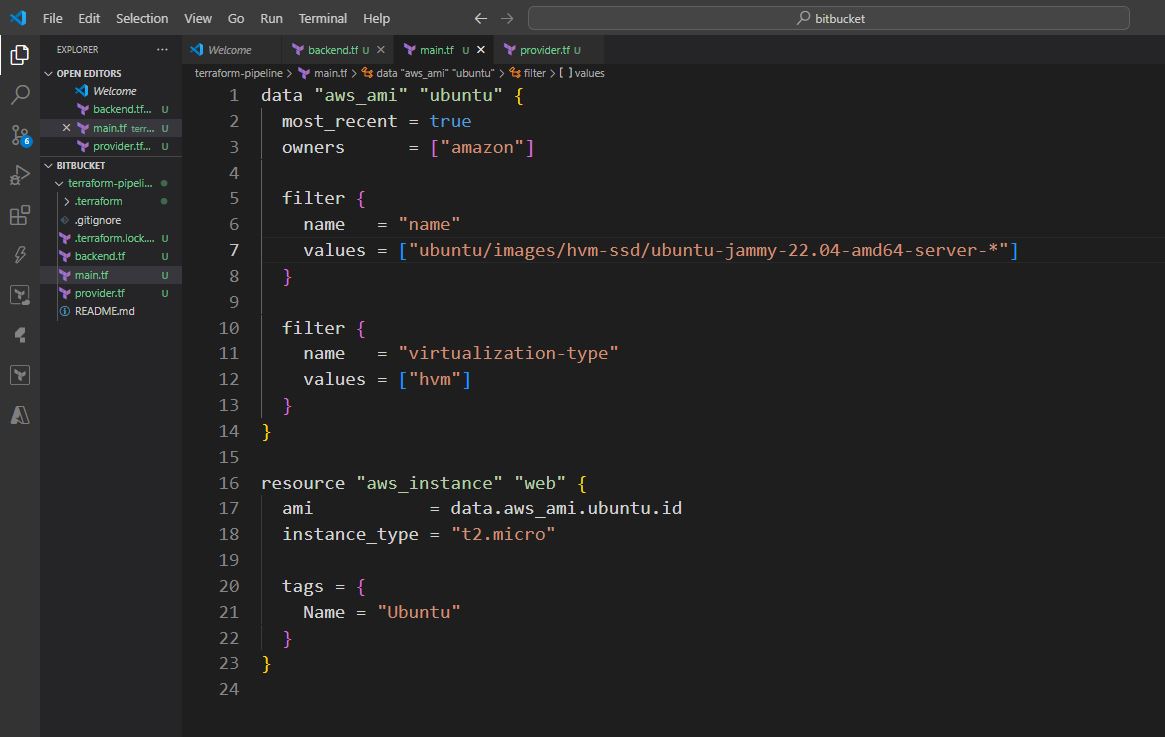
Task: Click the bitbucket command center search box
Action: [x=828, y=18]
